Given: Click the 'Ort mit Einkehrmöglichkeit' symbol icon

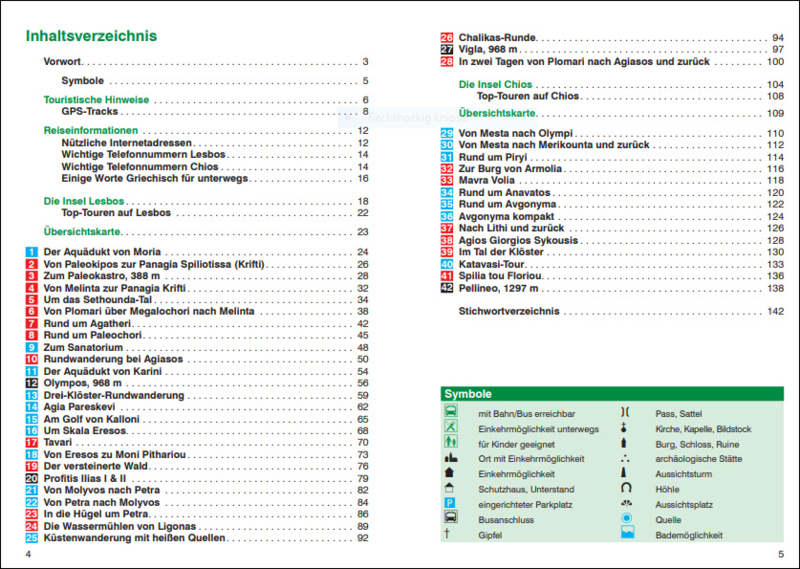Looking at the screenshot, I should point(451,458).
